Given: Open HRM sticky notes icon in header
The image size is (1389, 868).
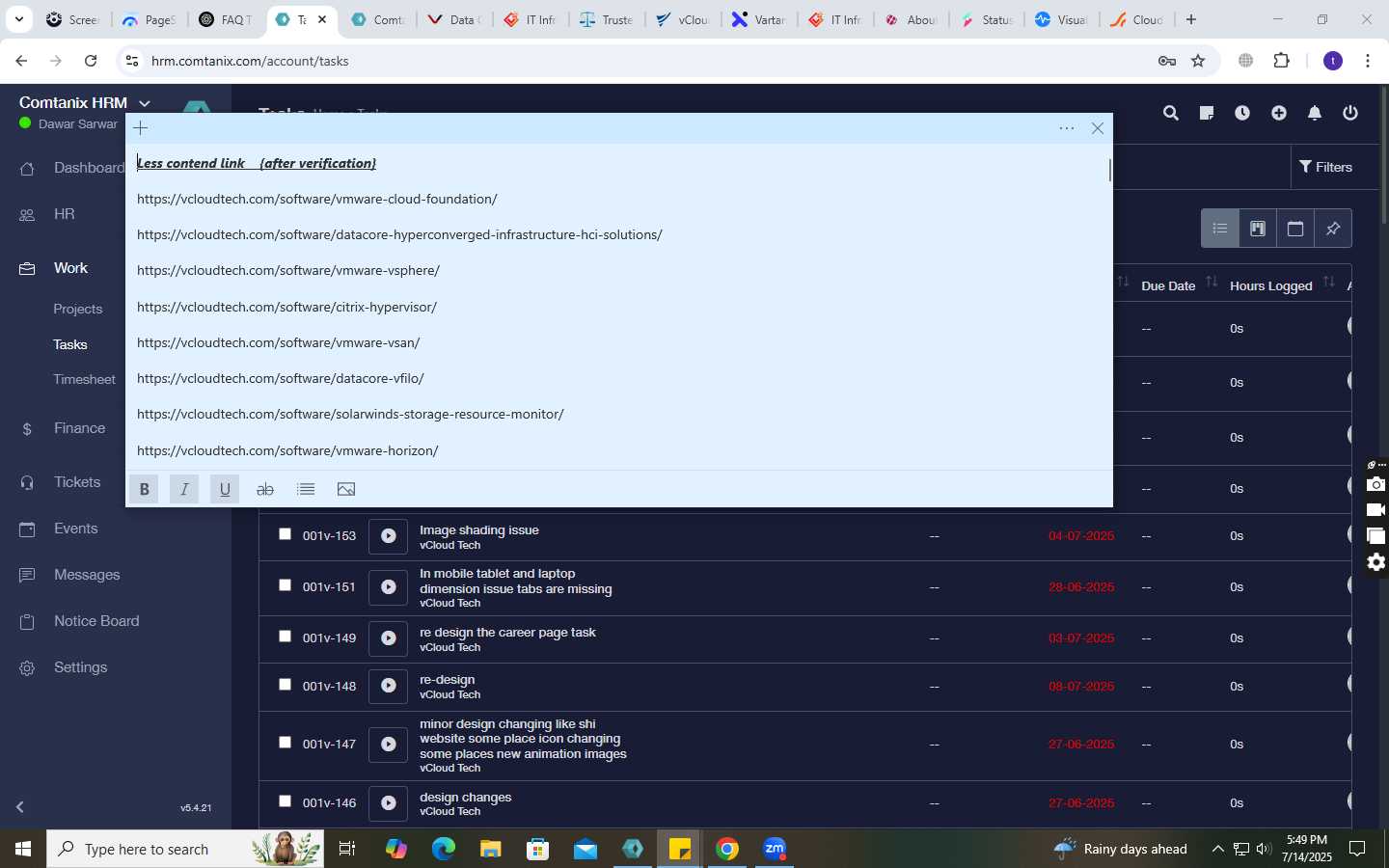Looking at the screenshot, I should tap(1207, 113).
